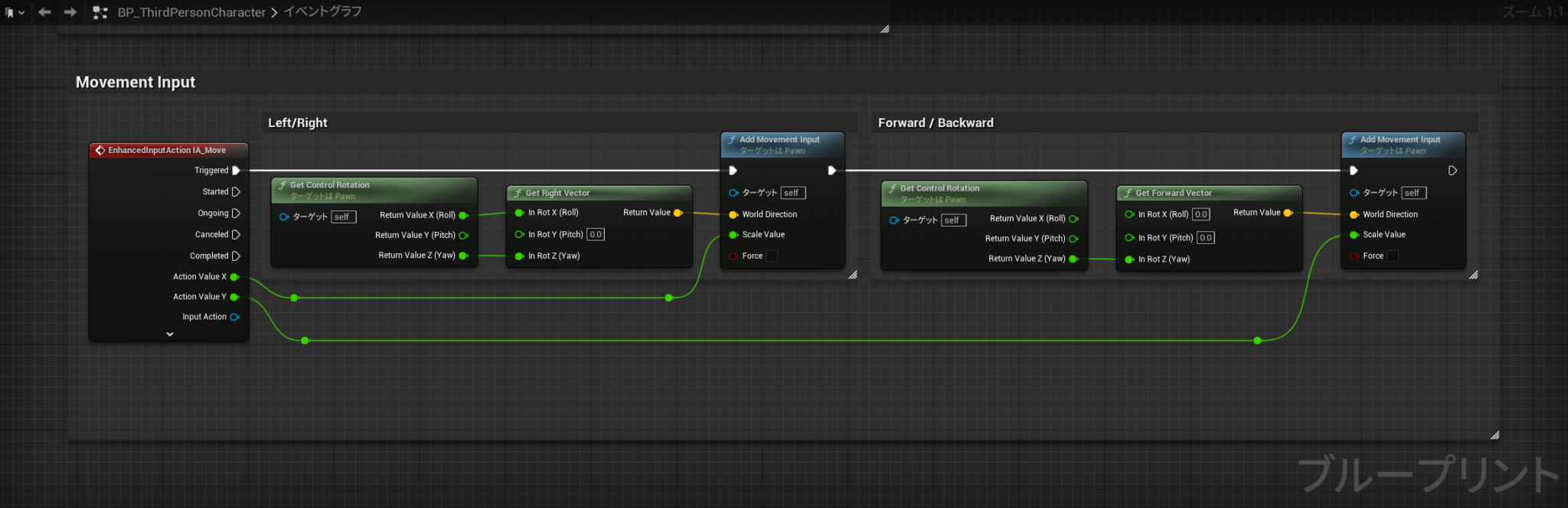Click In Rot Y (Pitch) field on Get Right Vector
1568x508 pixels.
(596, 234)
